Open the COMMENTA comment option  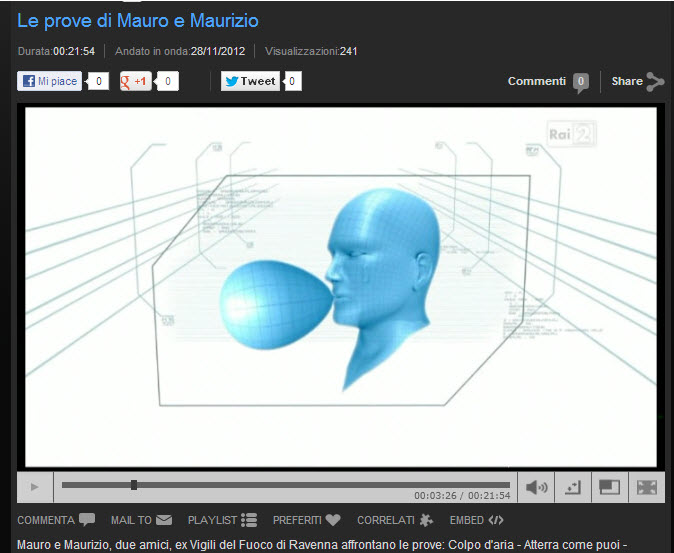[56, 520]
